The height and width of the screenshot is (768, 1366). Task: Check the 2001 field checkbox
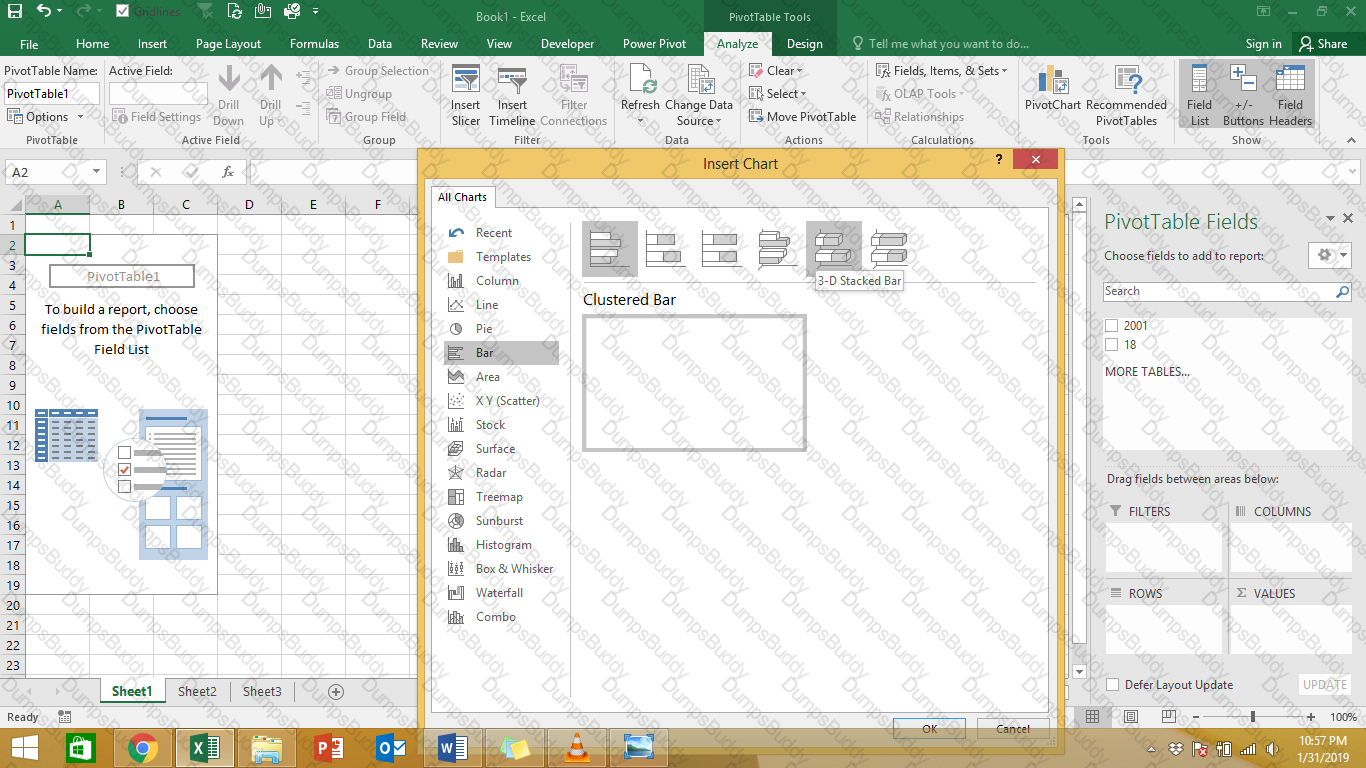click(x=1111, y=326)
